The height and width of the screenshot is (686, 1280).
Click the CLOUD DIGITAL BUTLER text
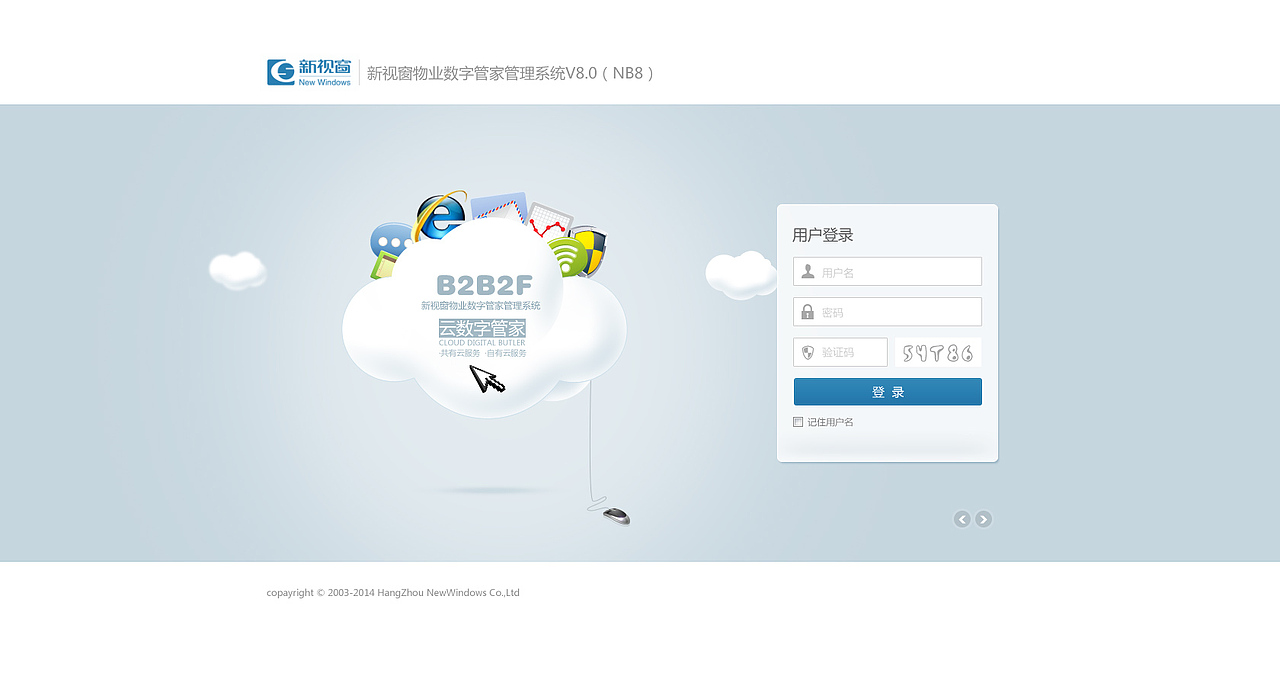(482, 343)
